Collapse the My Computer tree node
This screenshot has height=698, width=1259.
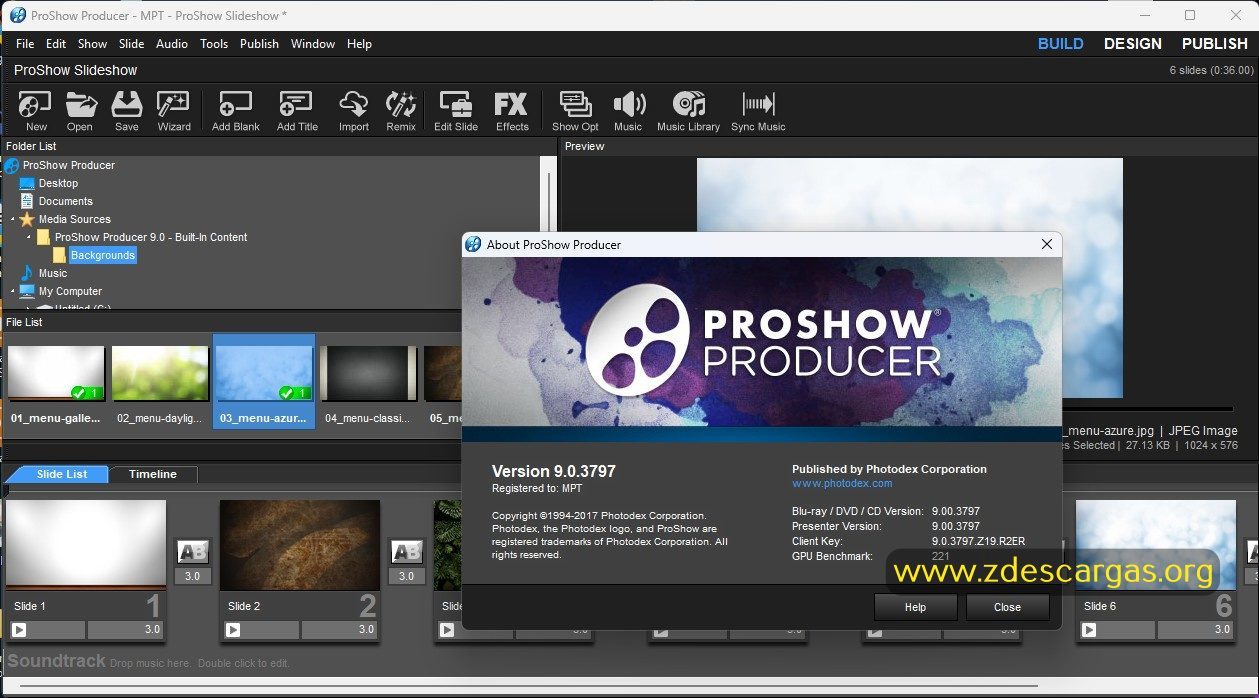[13, 291]
